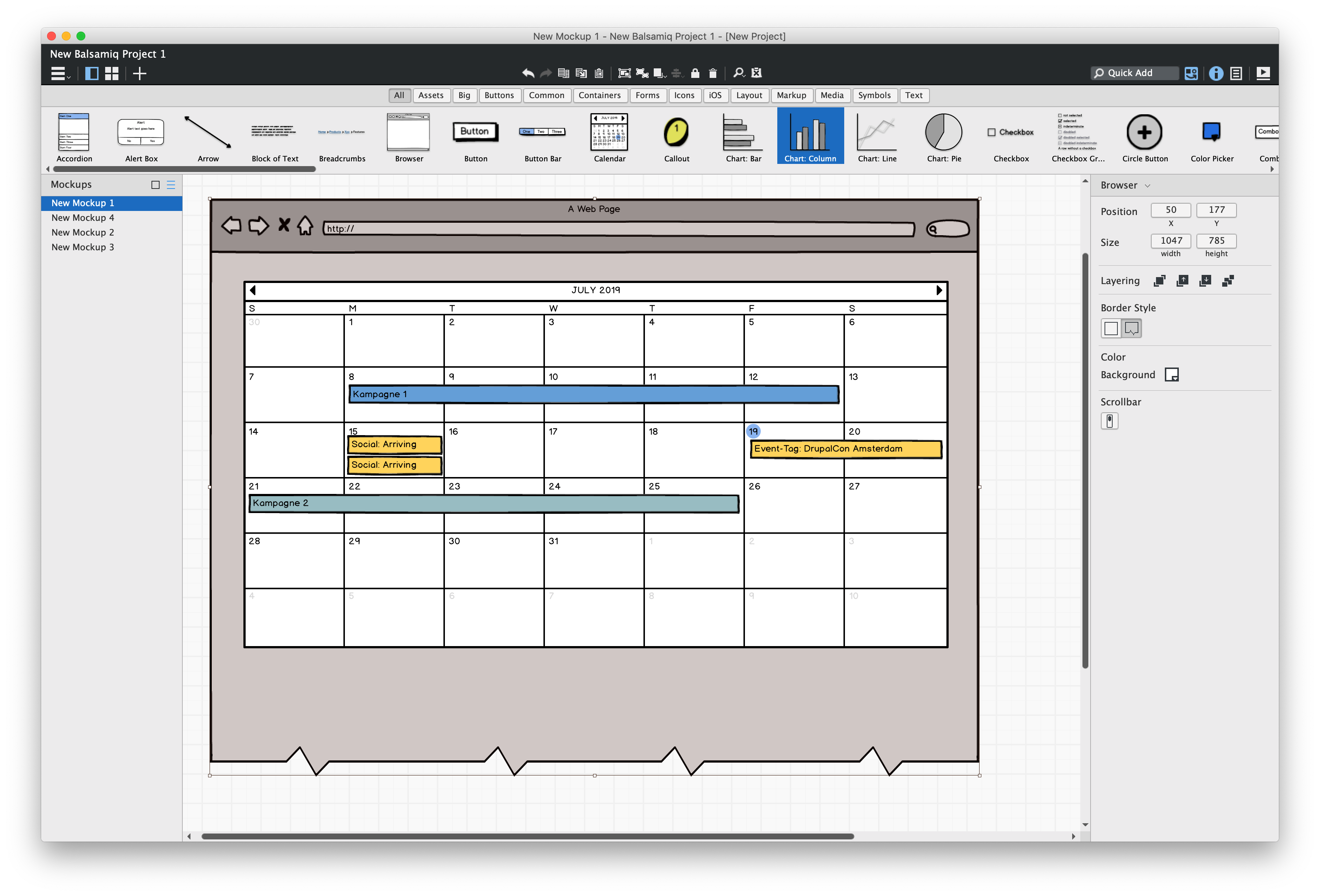Toggle the navigator panel view icon
This screenshot has width=1320, height=896.
[92, 73]
